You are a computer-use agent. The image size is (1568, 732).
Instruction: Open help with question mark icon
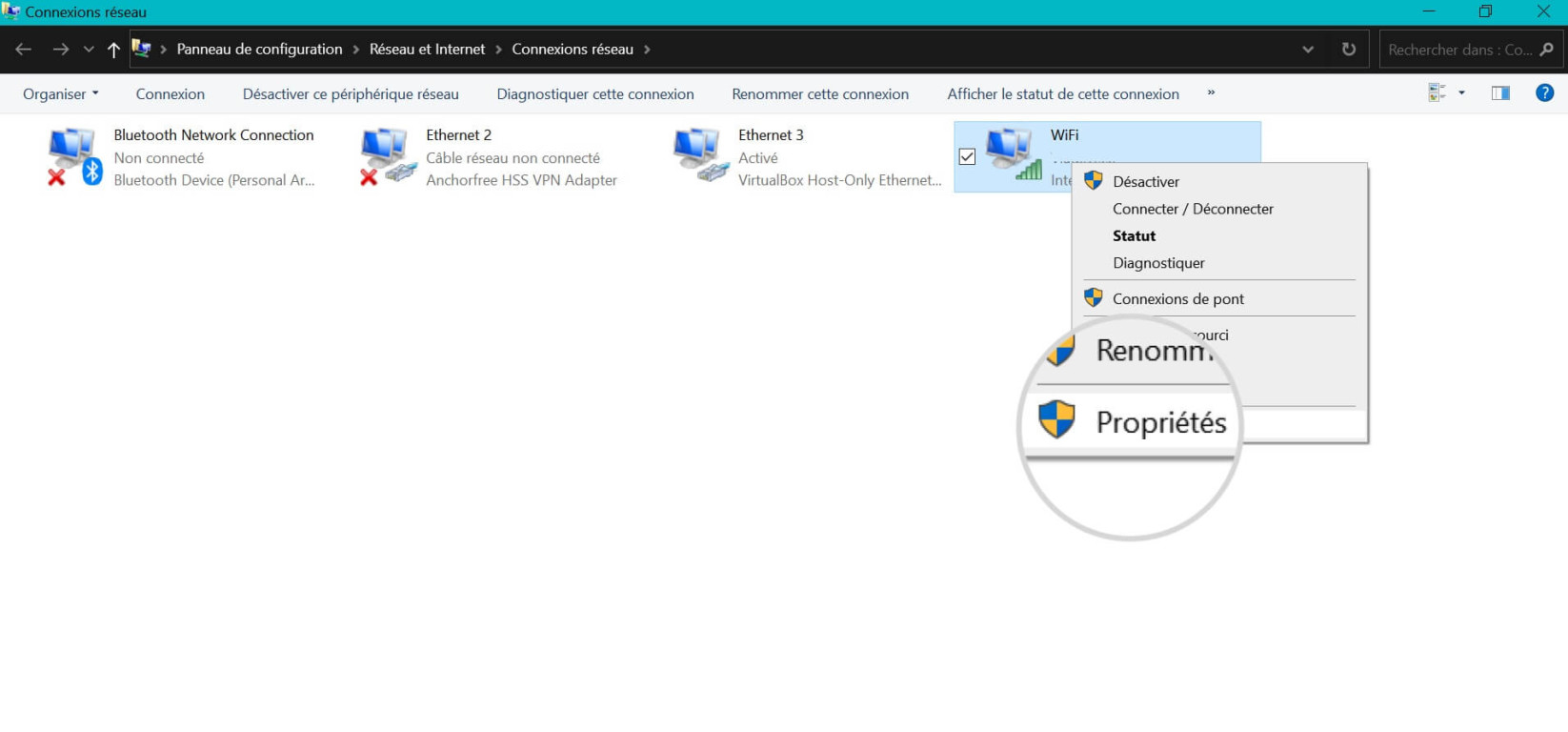click(1545, 92)
